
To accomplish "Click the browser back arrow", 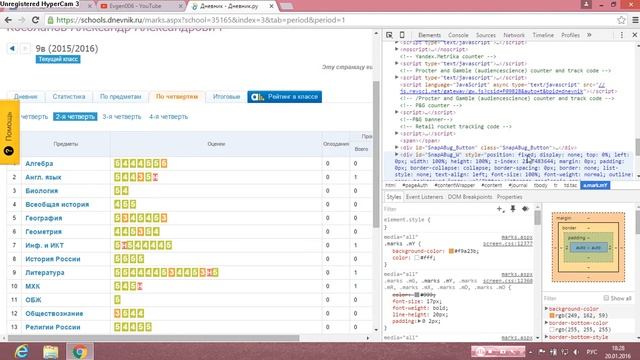I will 8,20.
